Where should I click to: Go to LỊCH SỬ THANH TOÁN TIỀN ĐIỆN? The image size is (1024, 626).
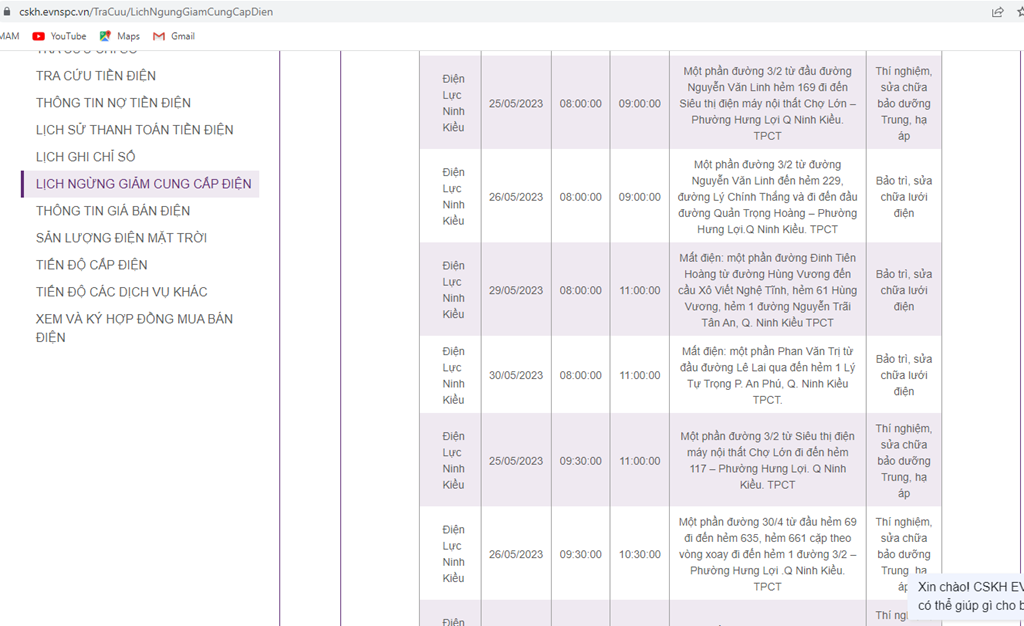pyautogui.click(x=134, y=130)
